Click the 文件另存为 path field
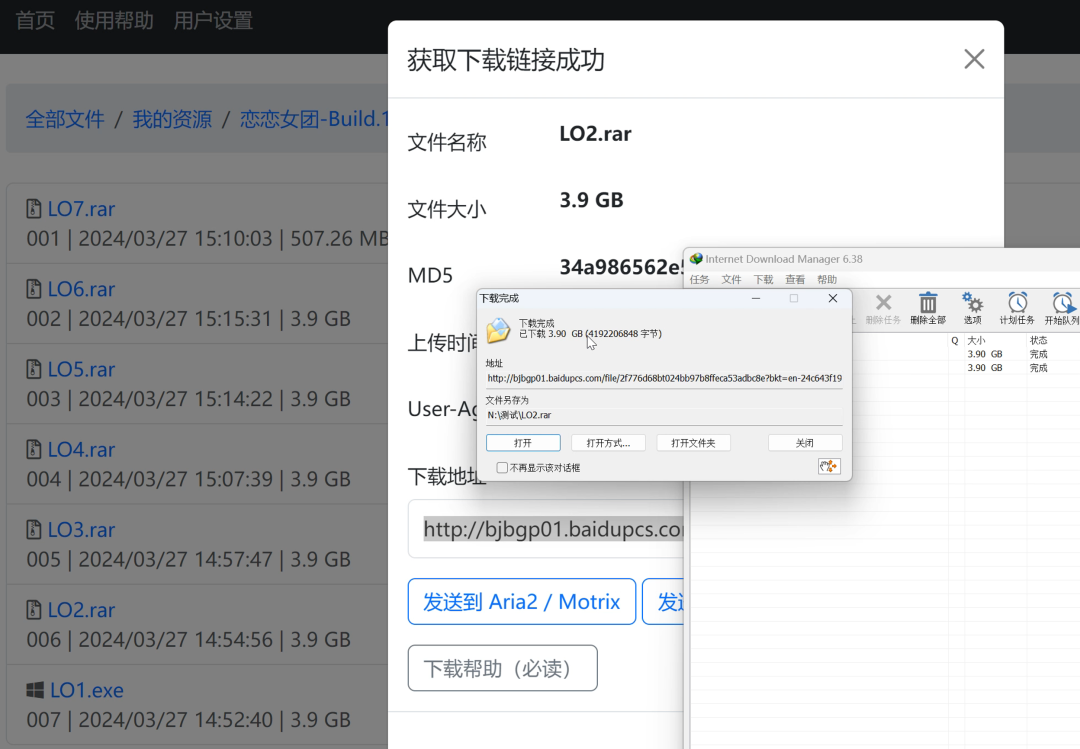 [x=664, y=415]
